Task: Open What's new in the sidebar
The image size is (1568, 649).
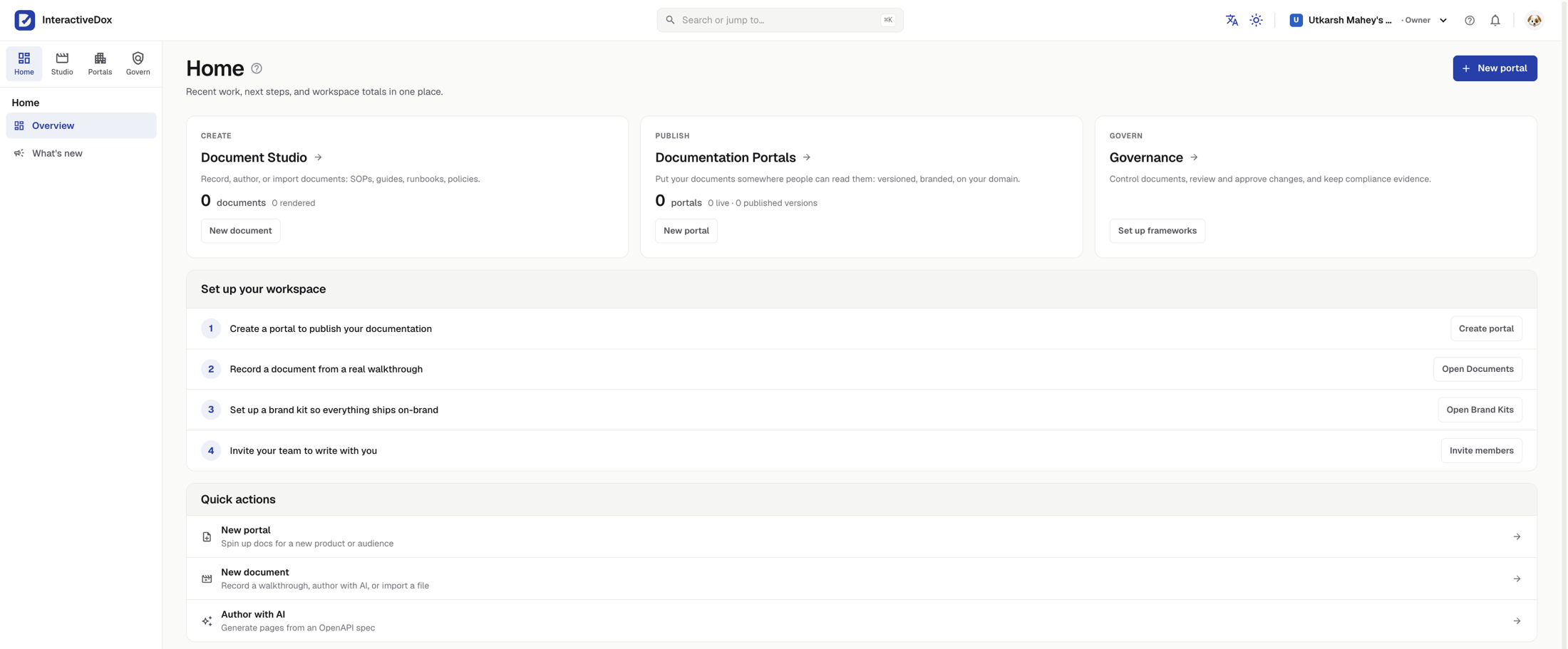Action: point(81,153)
